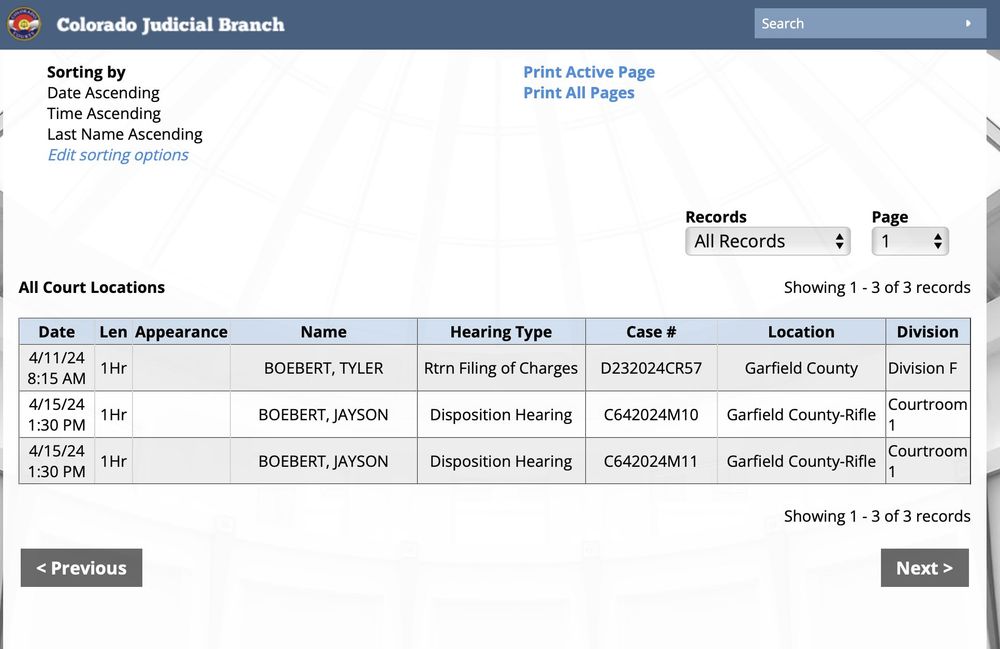This screenshot has width=1000, height=649.
Task: Click Rtrn Filing of Charges cell
Action: (x=501, y=368)
